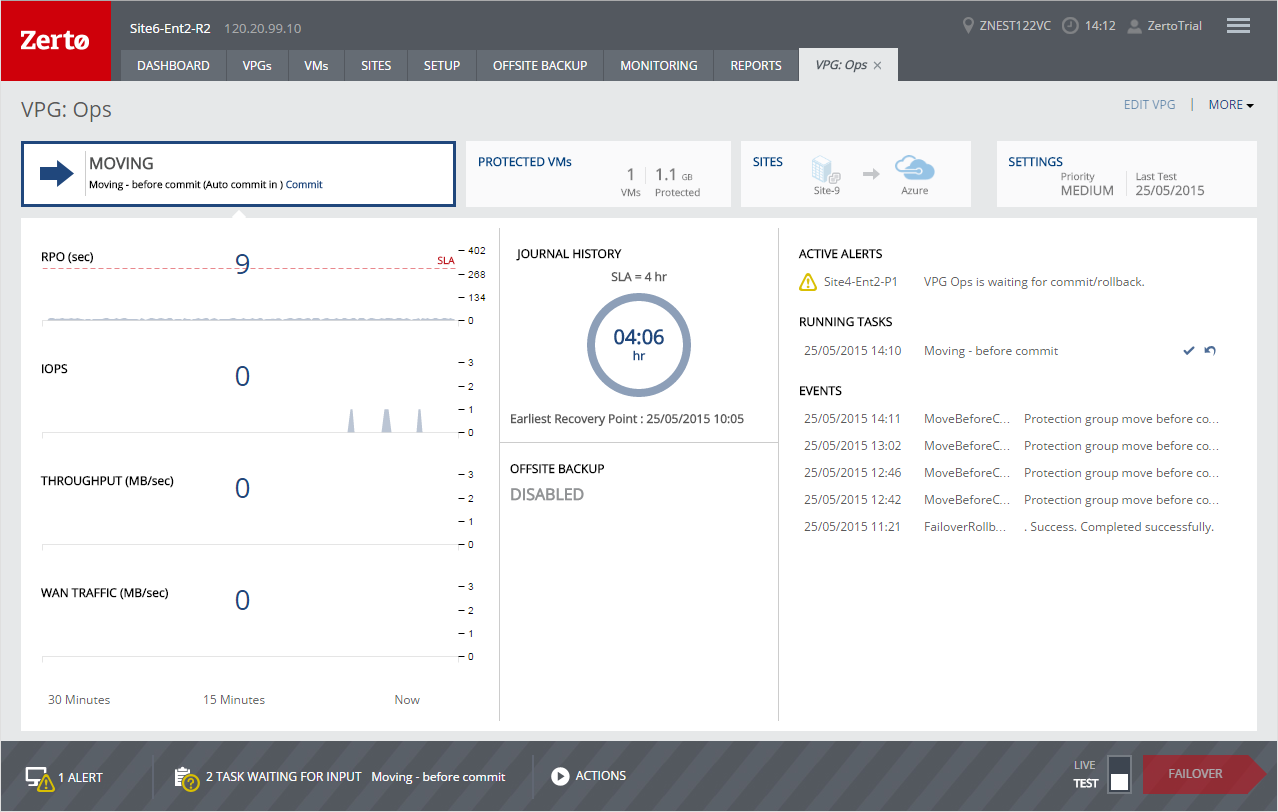Viewport: 1278px width, 812px height.
Task: Close the VPG: Ops tab
Action: (x=877, y=65)
